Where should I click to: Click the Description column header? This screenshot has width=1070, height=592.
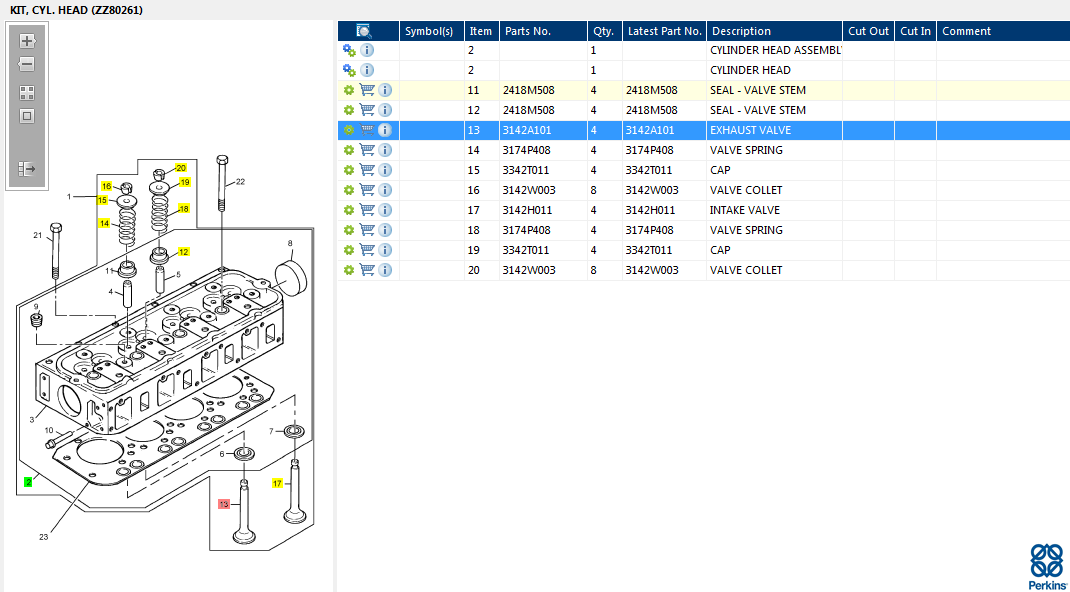pos(741,31)
